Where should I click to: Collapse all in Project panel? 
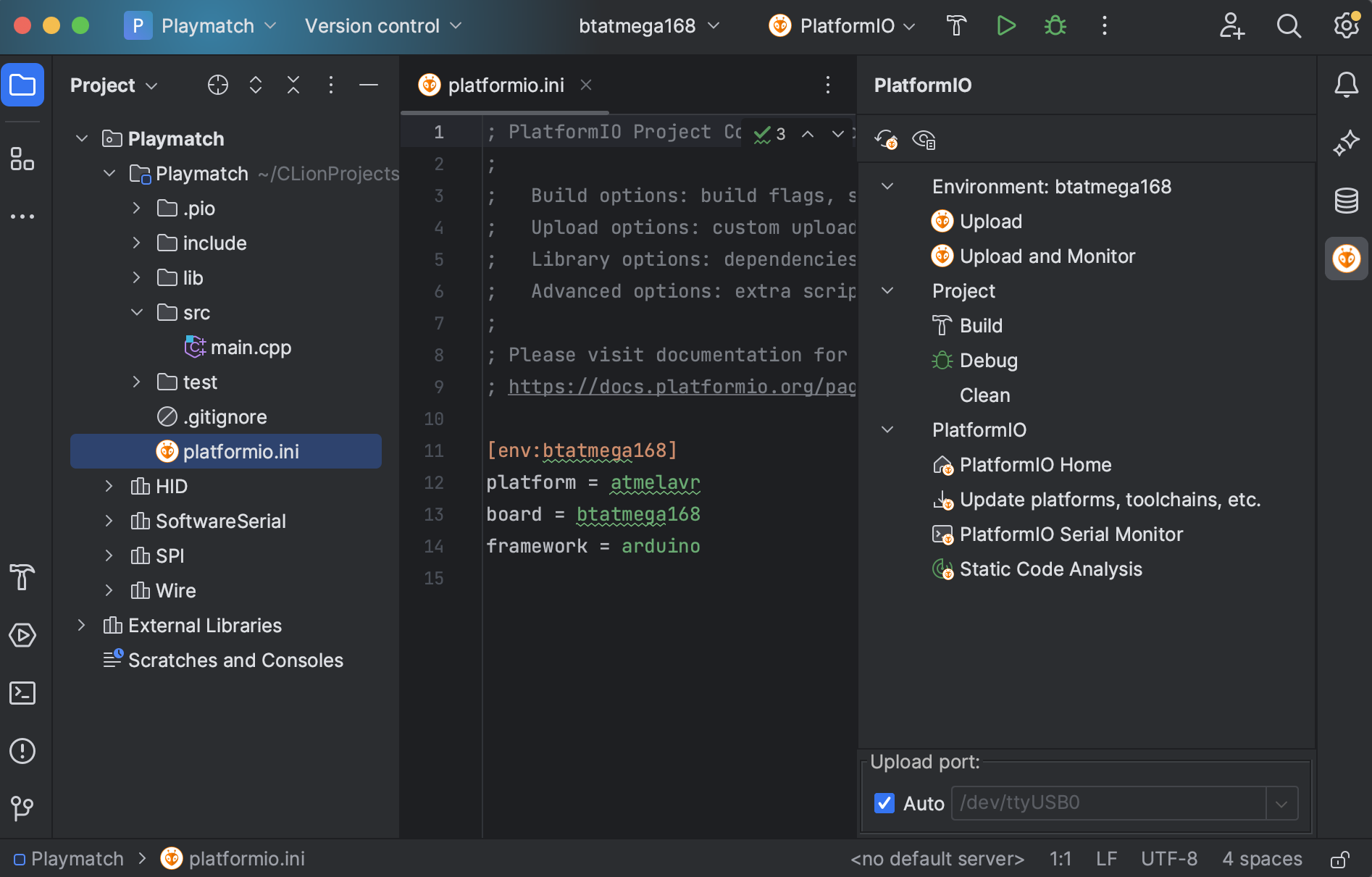pos(293,85)
